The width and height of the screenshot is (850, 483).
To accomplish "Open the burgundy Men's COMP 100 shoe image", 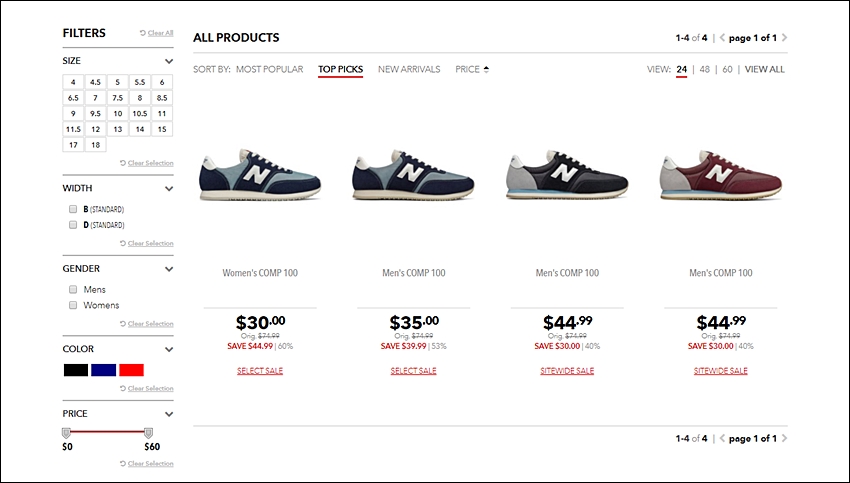I will pyautogui.click(x=721, y=175).
